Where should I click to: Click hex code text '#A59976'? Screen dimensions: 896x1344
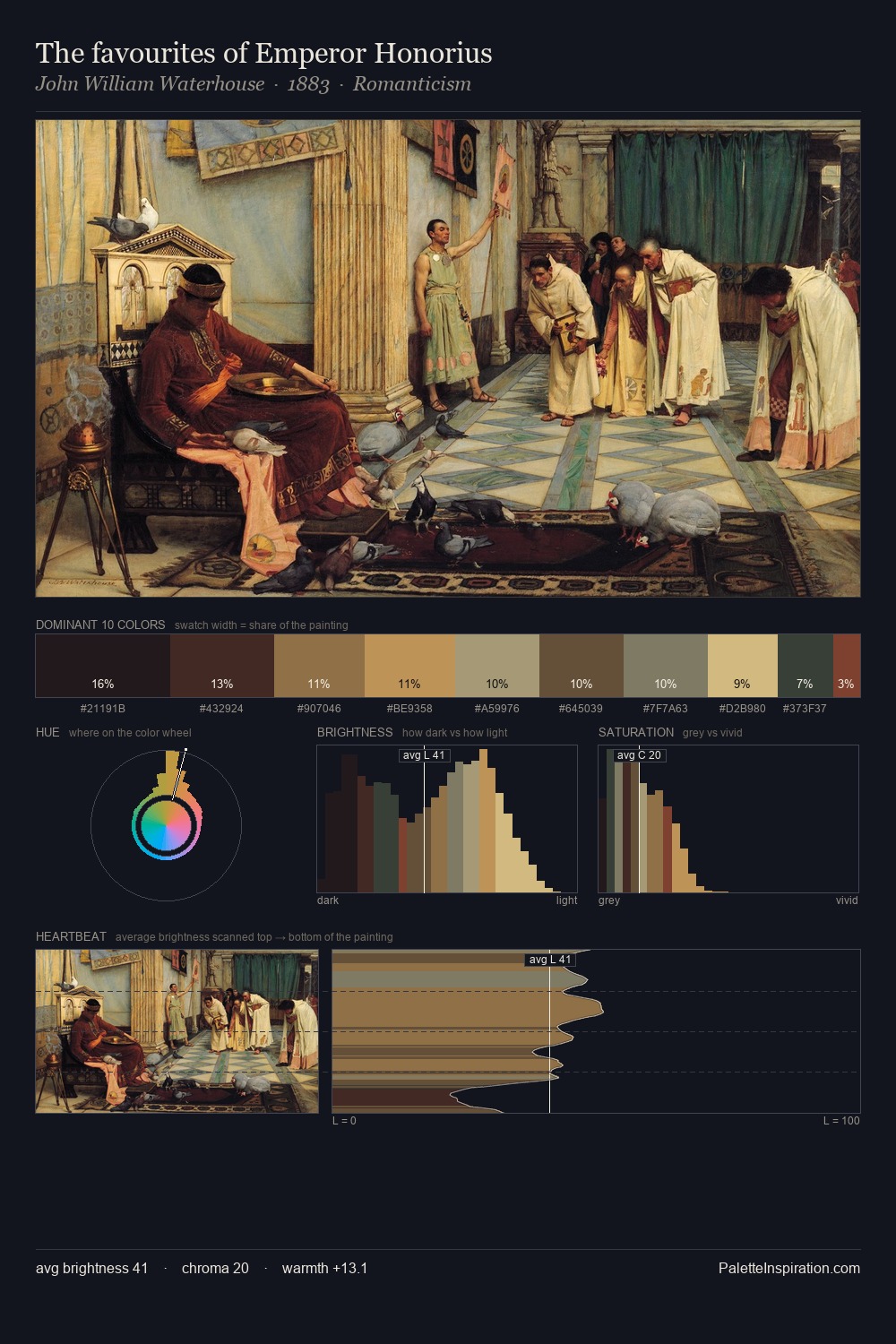pos(497,708)
